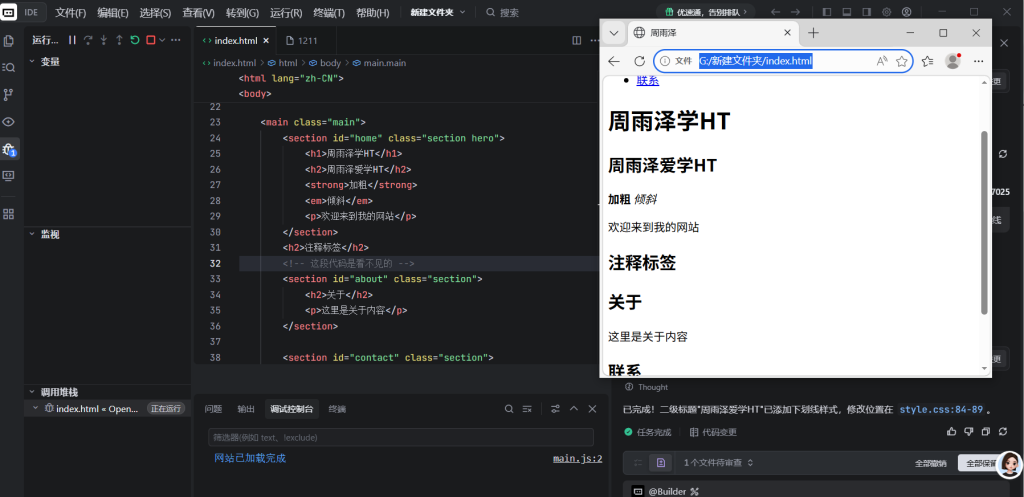Open the 转到(G) menu

[242, 12]
